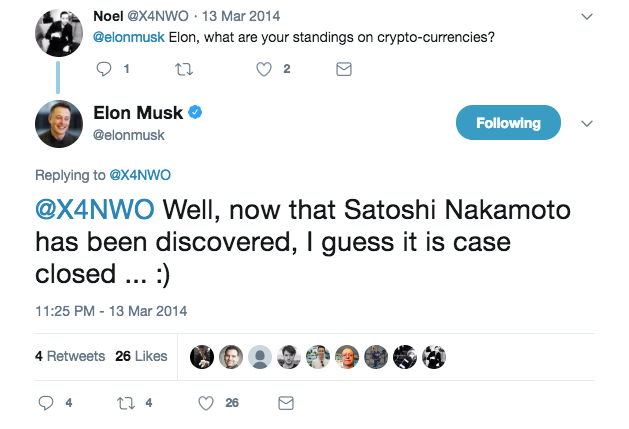Reply to Noel's tweet
The height and width of the screenshot is (429, 629).
coord(104,69)
